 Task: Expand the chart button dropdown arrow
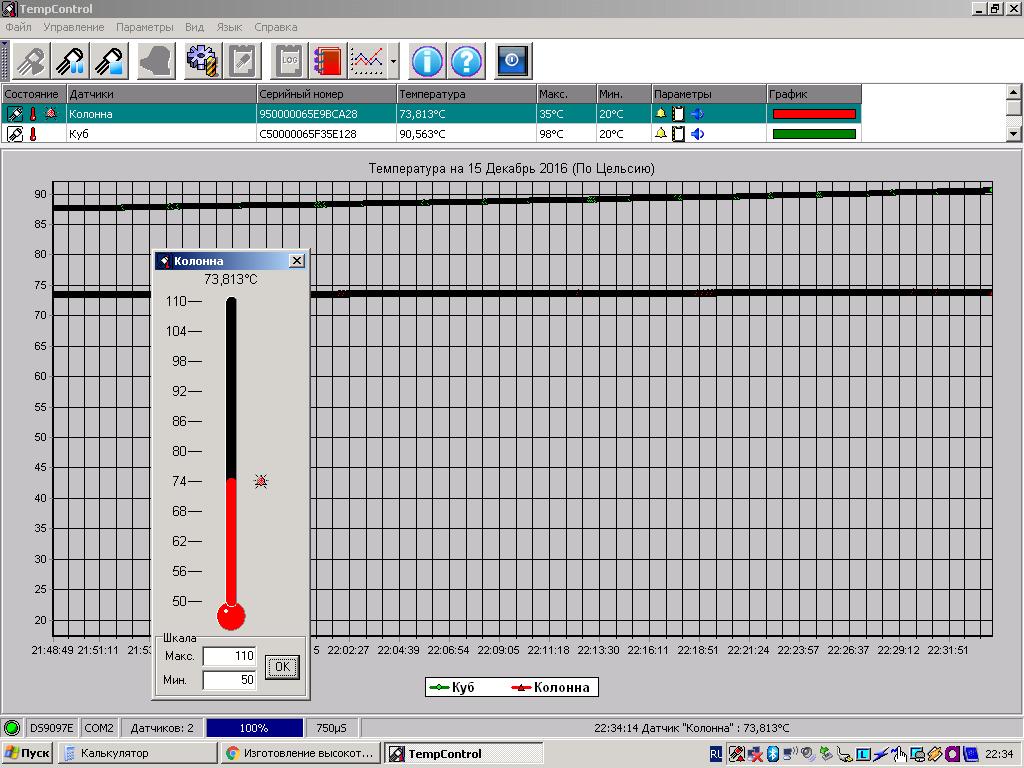pos(393,61)
